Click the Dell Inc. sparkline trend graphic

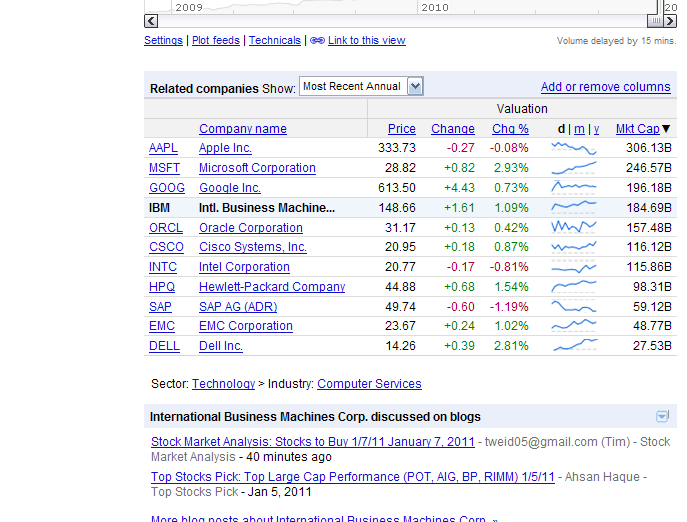(x=575, y=346)
